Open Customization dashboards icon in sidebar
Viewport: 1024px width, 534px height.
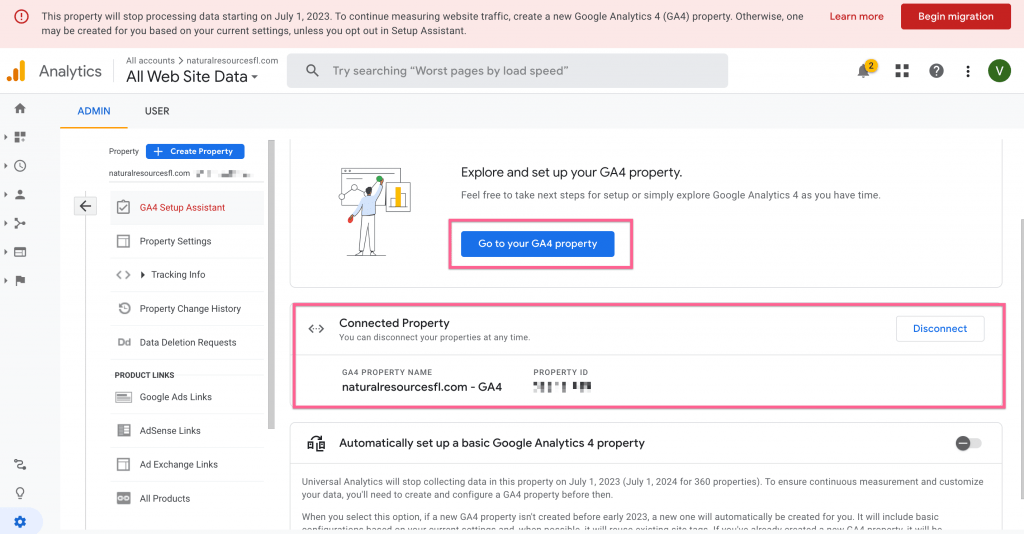pyautogui.click(x=20, y=137)
